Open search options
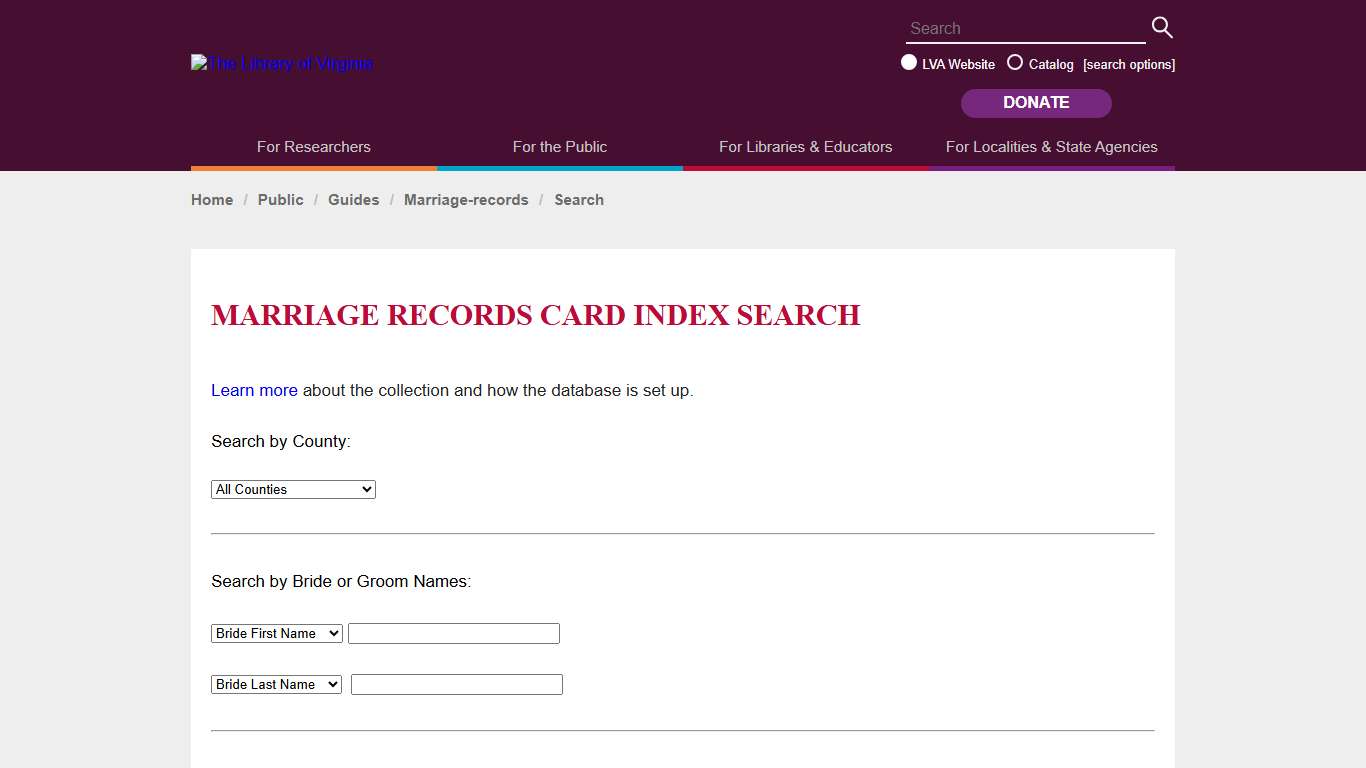This screenshot has width=1366, height=768. coord(1128,63)
